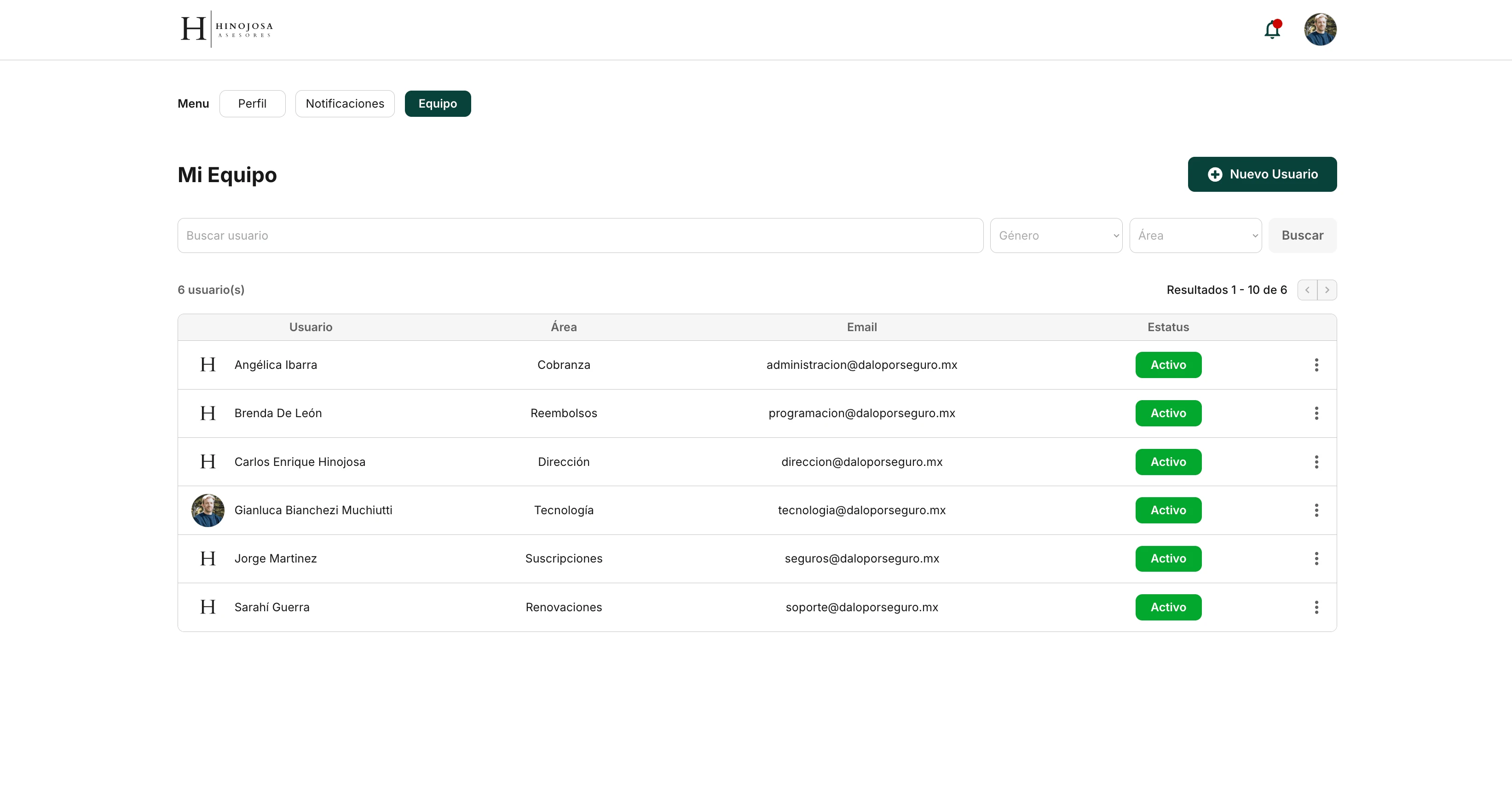1512x792 pixels.
Task: Click 'Resultados 1 - 10 de 6' text
Action: [1227, 290]
